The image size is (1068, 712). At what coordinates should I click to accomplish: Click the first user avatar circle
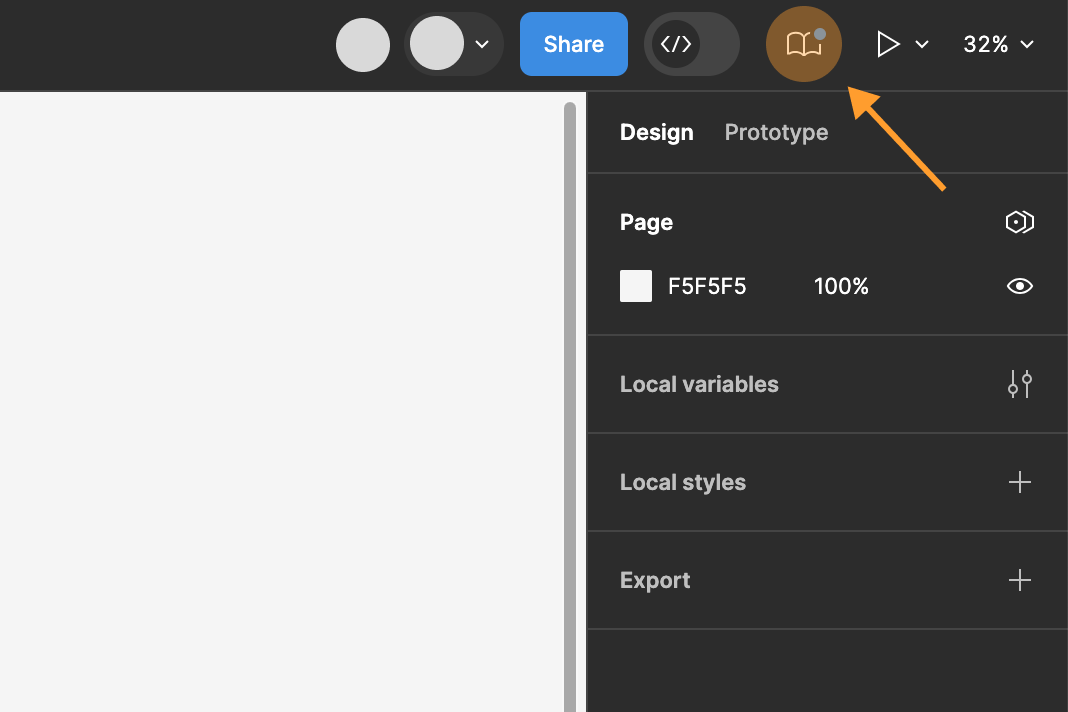click(x=363, y=45)
